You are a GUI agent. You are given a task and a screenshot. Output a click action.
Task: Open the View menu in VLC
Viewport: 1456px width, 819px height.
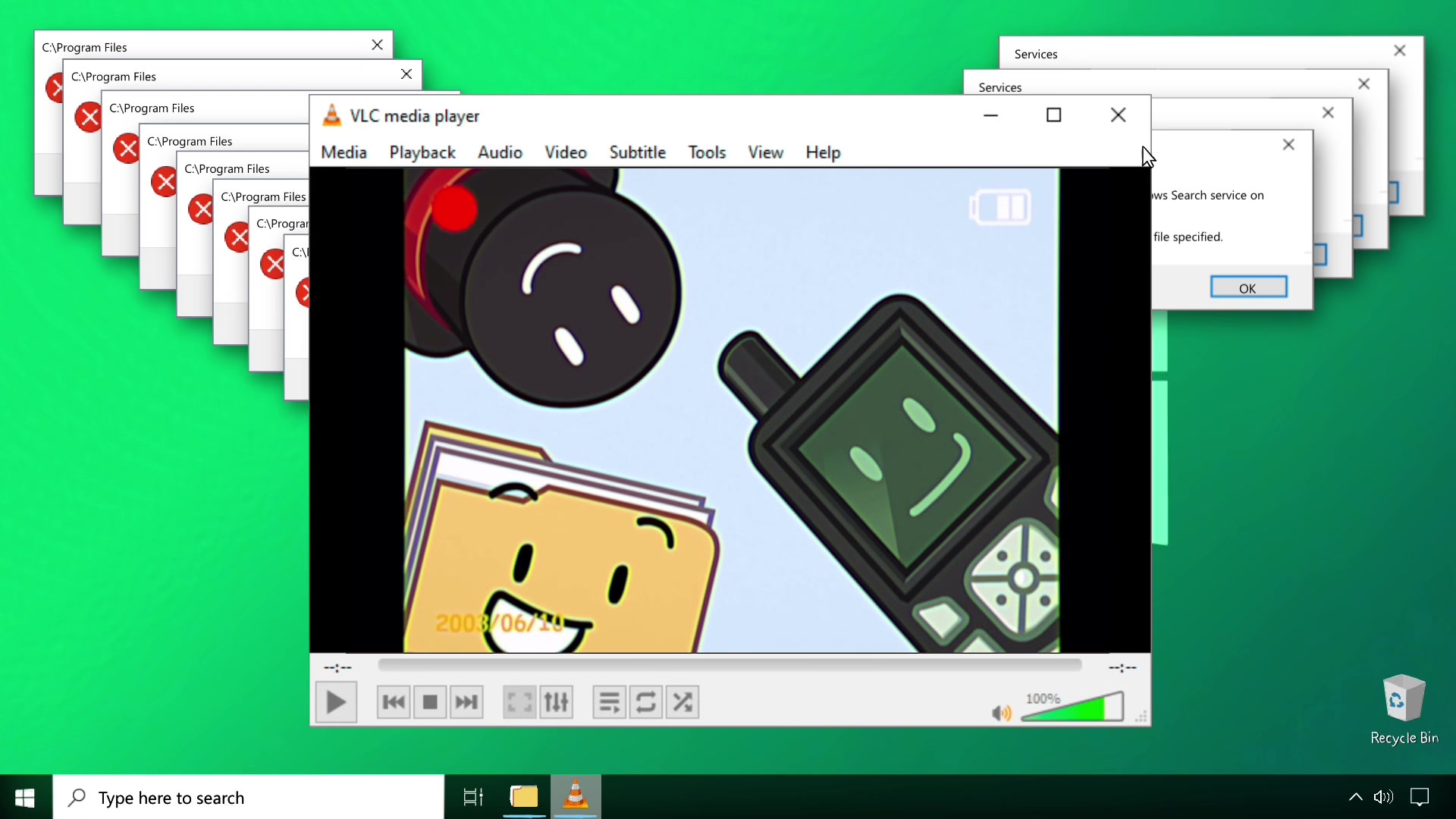click(765, 152)
